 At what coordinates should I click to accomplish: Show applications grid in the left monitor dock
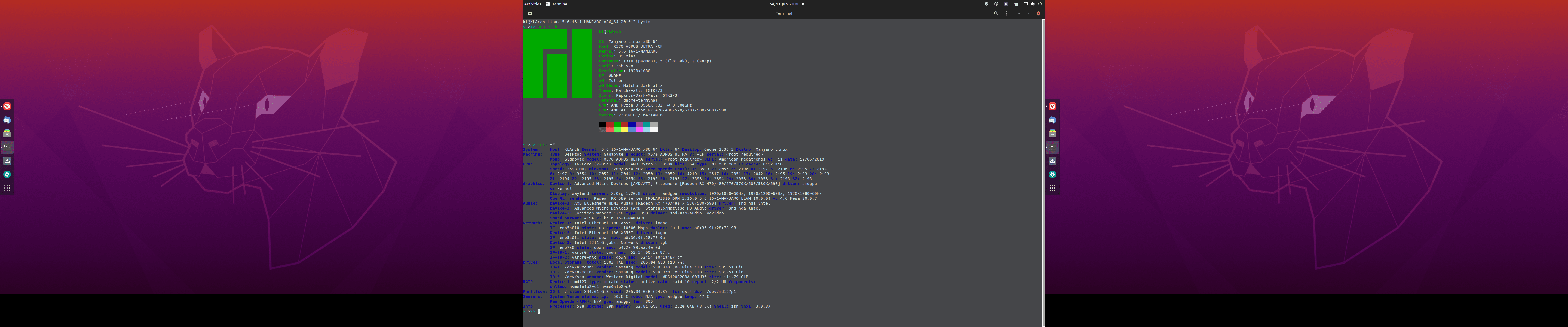[x=7, y=188]
